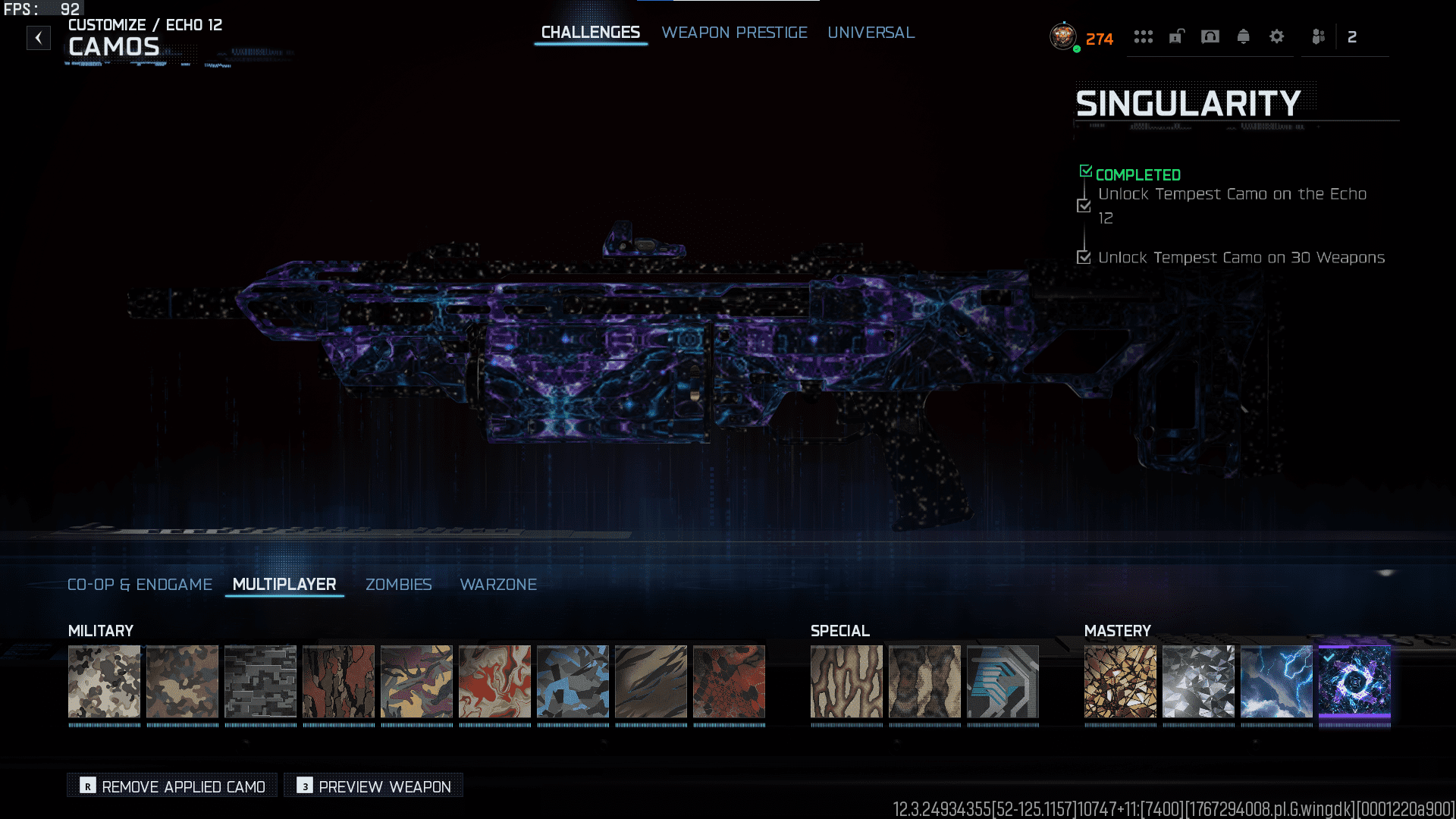1456x819 pixels.
Task: Click the back arrow next to Customize
Action: click(39, 37)
